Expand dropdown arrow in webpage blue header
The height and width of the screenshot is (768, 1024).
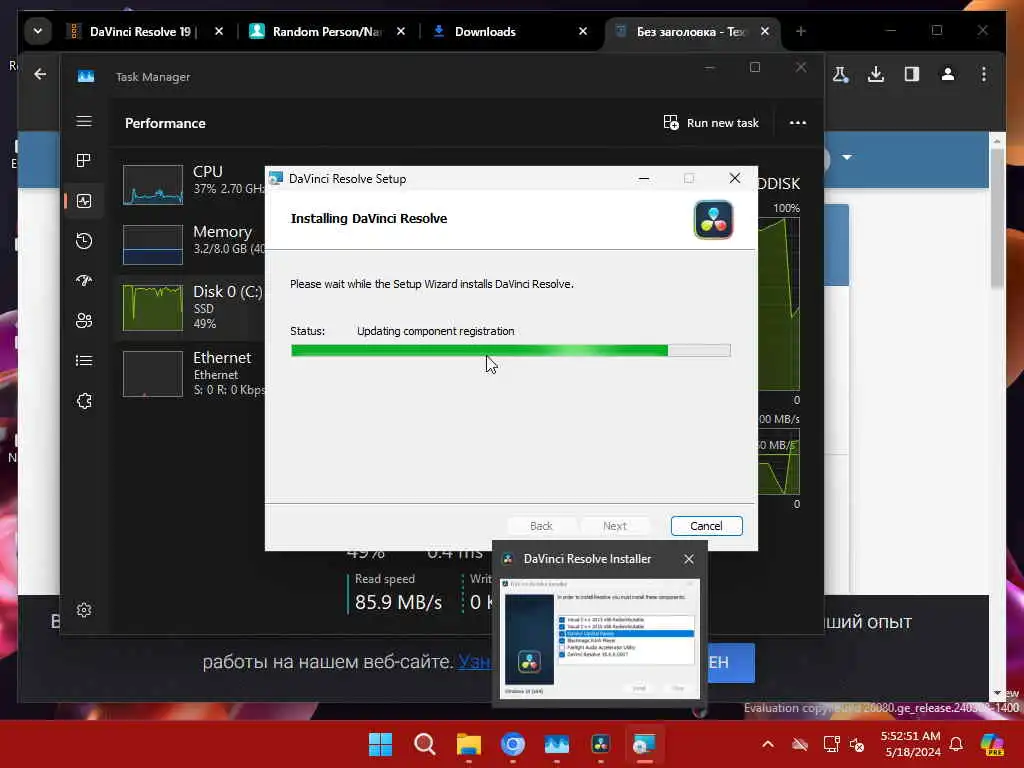[x=847, y=157]
